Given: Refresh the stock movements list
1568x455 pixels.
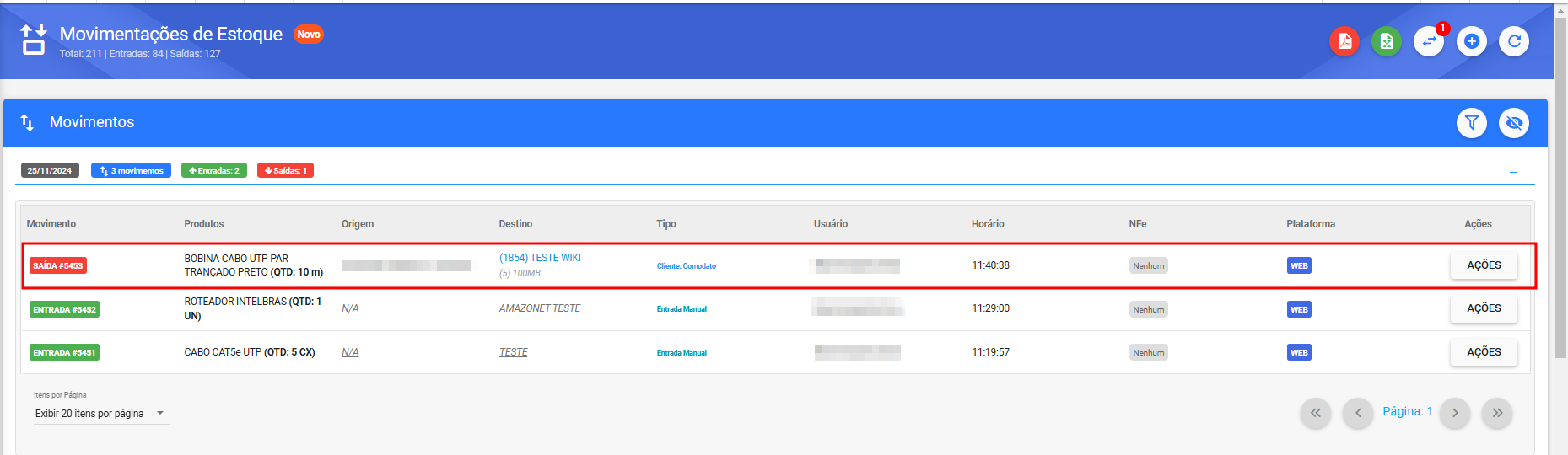Looking at the screenshot, I should pos(1514,41).
